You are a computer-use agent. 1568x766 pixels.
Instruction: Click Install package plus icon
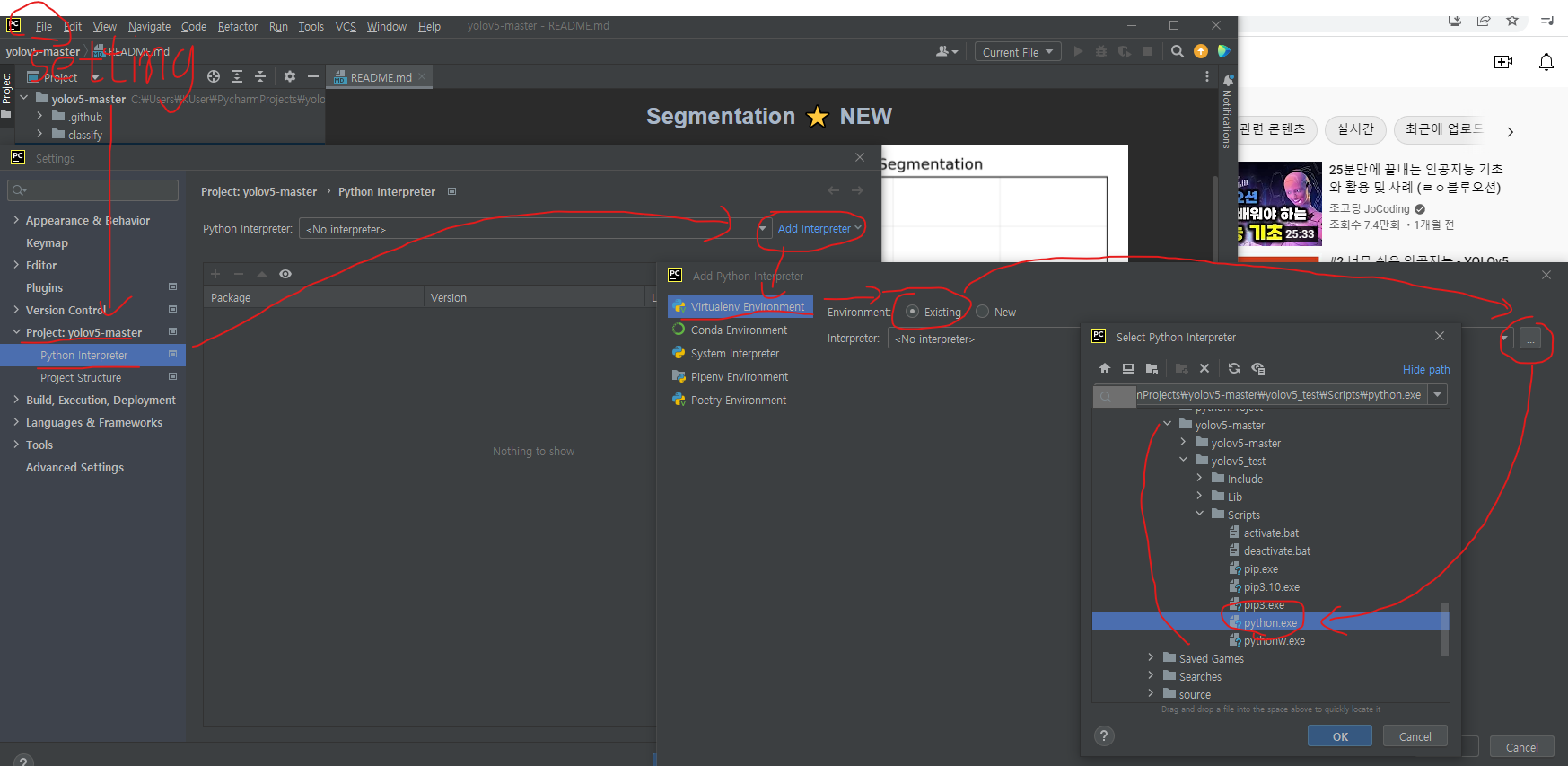pyautogui.click(x=215, y=274)
